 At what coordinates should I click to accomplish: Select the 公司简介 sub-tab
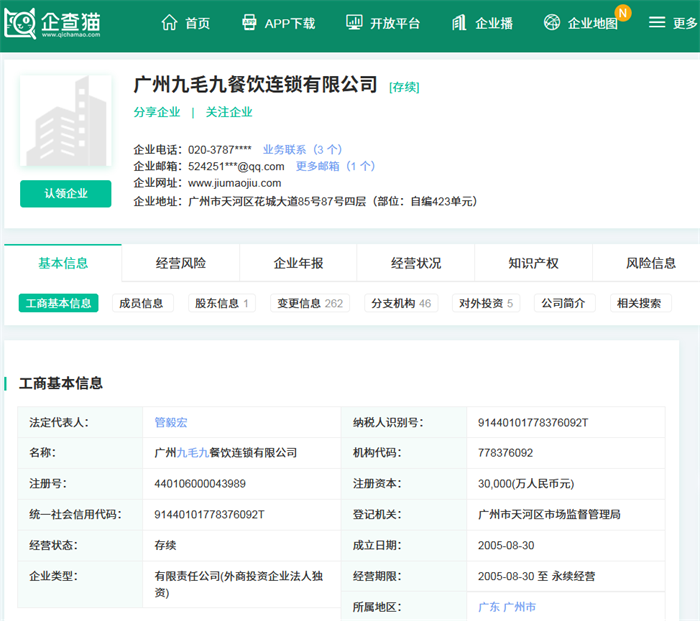[x=563, y=303]
